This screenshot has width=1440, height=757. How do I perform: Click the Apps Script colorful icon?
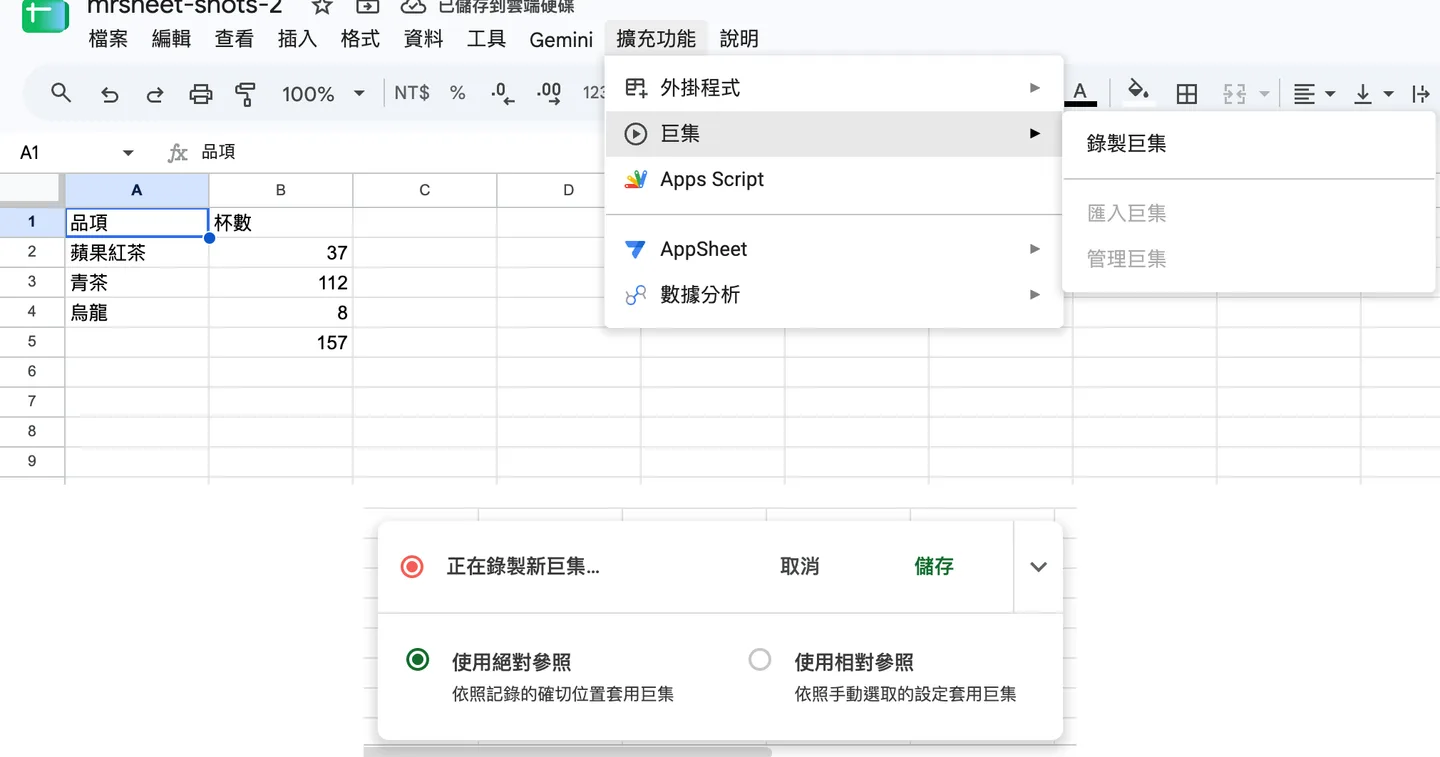[636, 180]
